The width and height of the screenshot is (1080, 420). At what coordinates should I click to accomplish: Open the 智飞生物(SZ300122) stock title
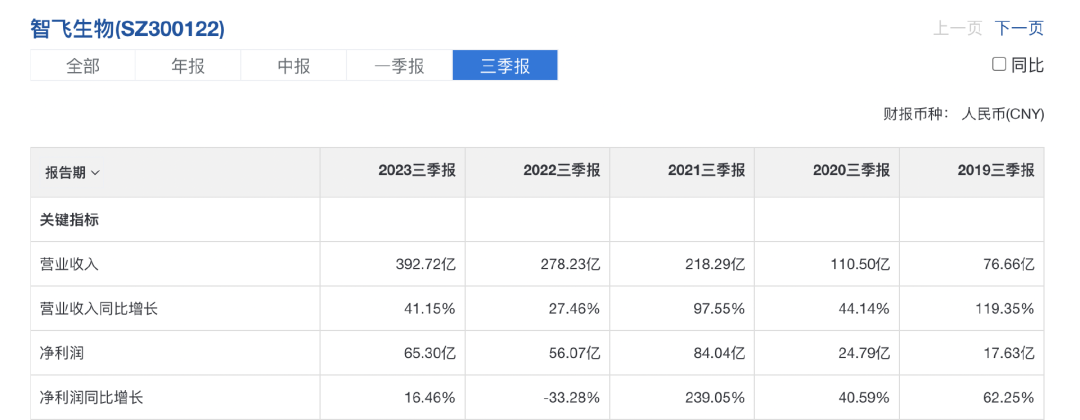(x=127, y=29)
